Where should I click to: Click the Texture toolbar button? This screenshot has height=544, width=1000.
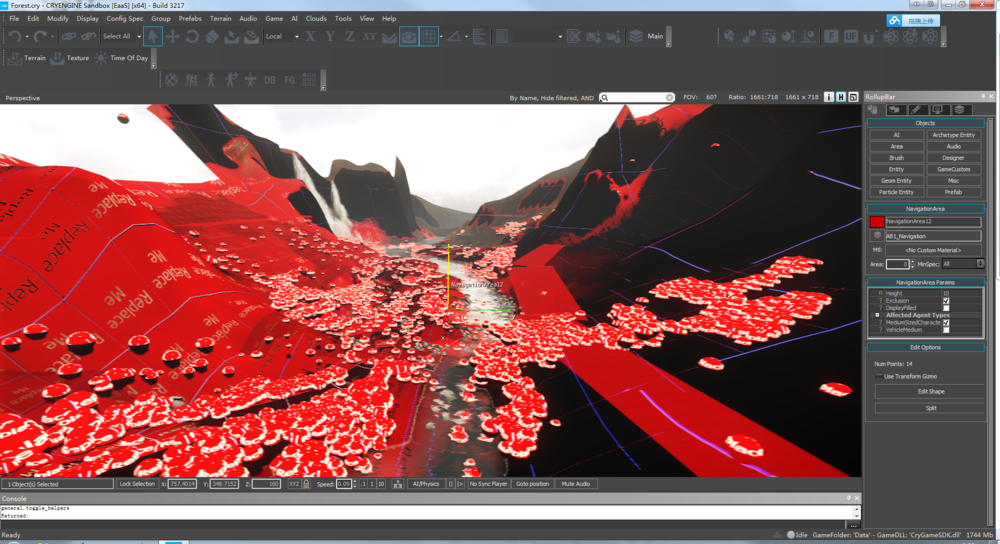coord(70,58)
